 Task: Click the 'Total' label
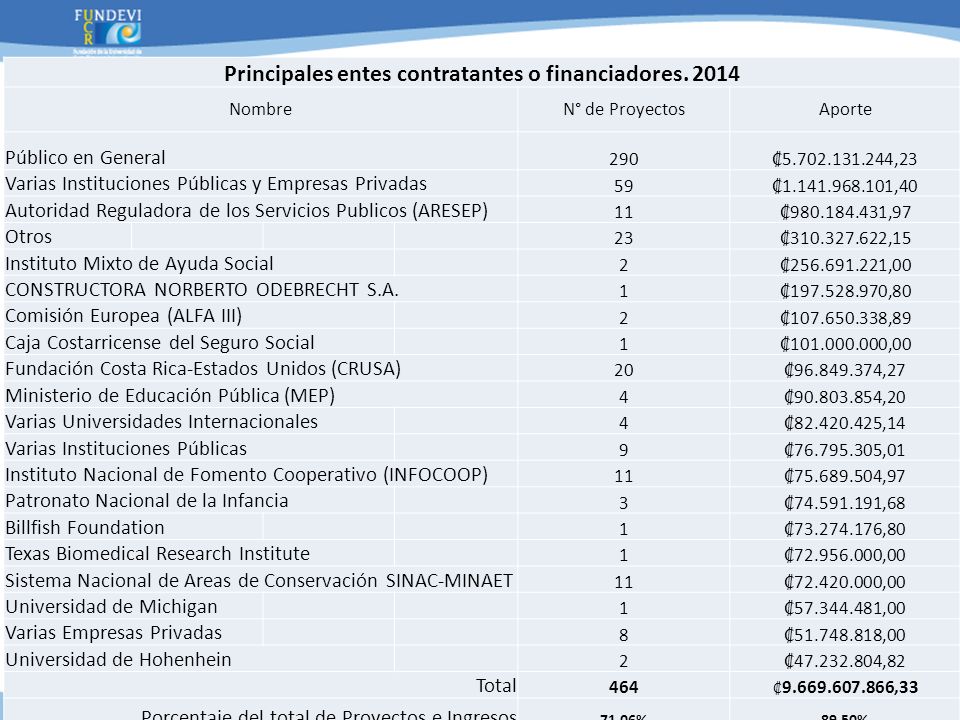tap(496, 685)
